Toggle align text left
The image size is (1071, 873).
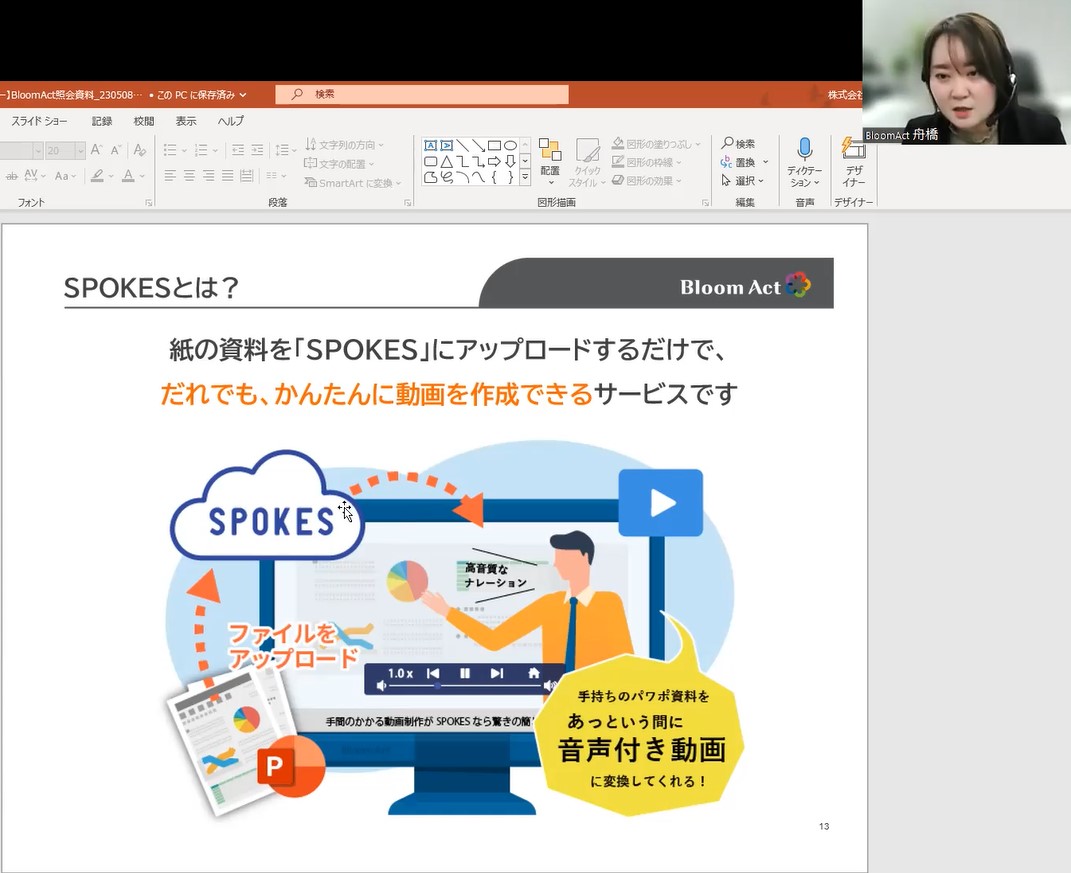click(170, 176)
